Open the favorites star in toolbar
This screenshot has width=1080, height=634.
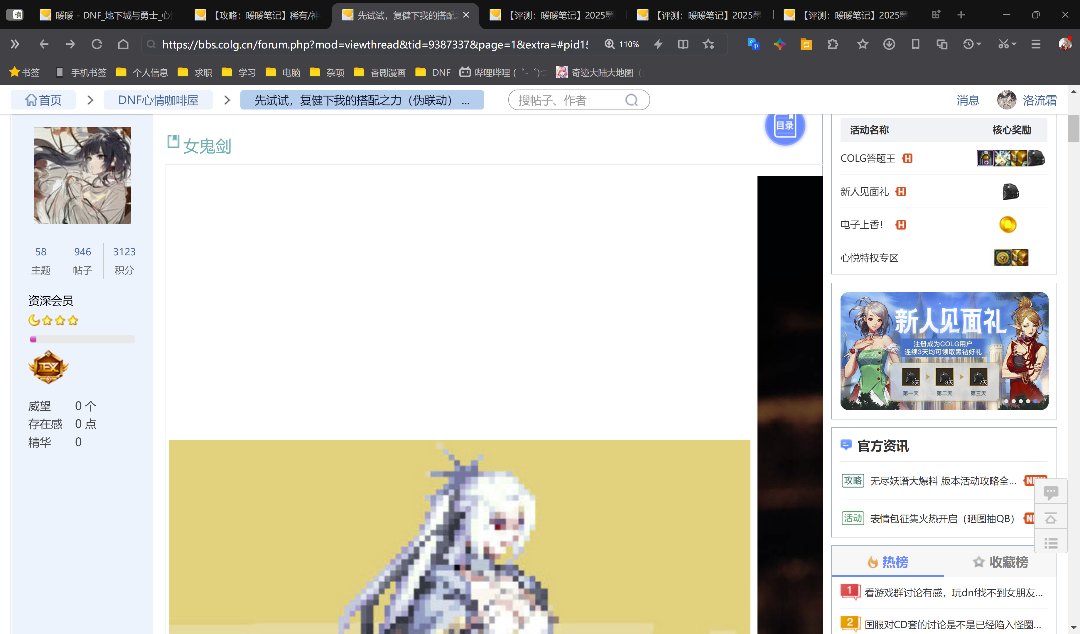click(x=862, y=44)
